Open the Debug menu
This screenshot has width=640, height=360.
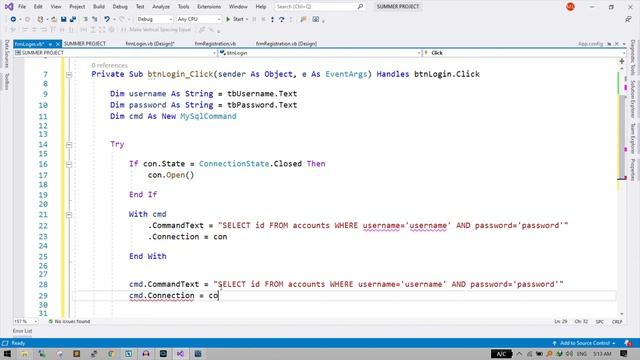[x=120, y=7]
